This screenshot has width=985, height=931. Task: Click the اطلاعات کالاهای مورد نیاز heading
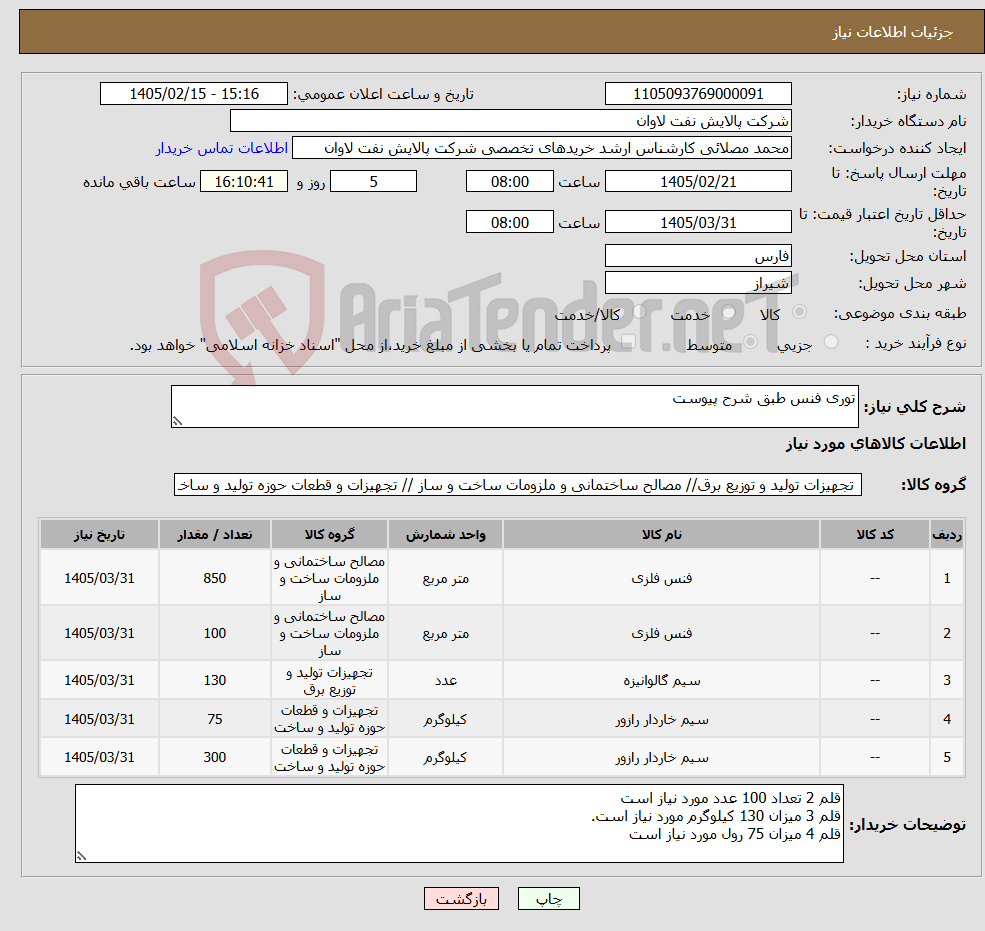(876, 444)
